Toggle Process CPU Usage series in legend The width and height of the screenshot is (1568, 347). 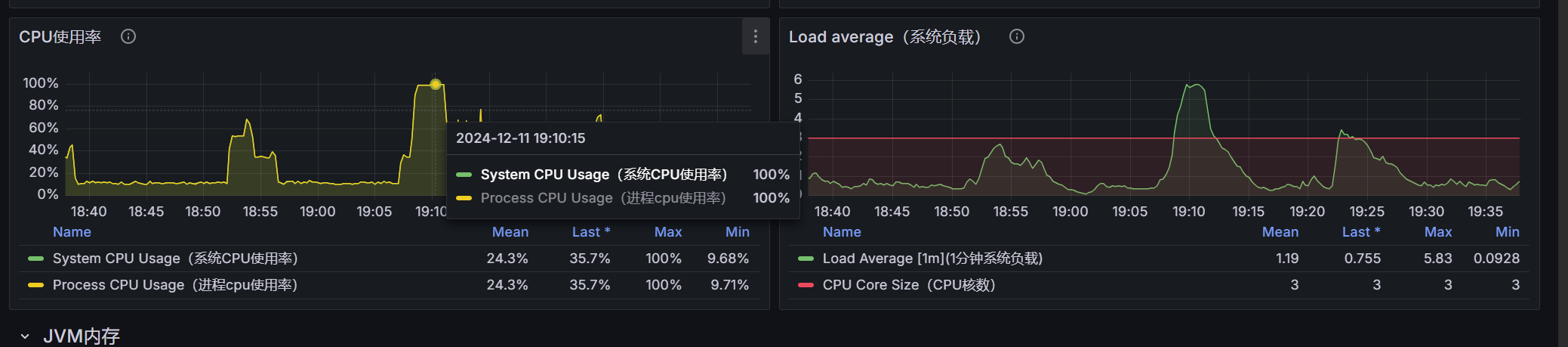pos(175,285)
